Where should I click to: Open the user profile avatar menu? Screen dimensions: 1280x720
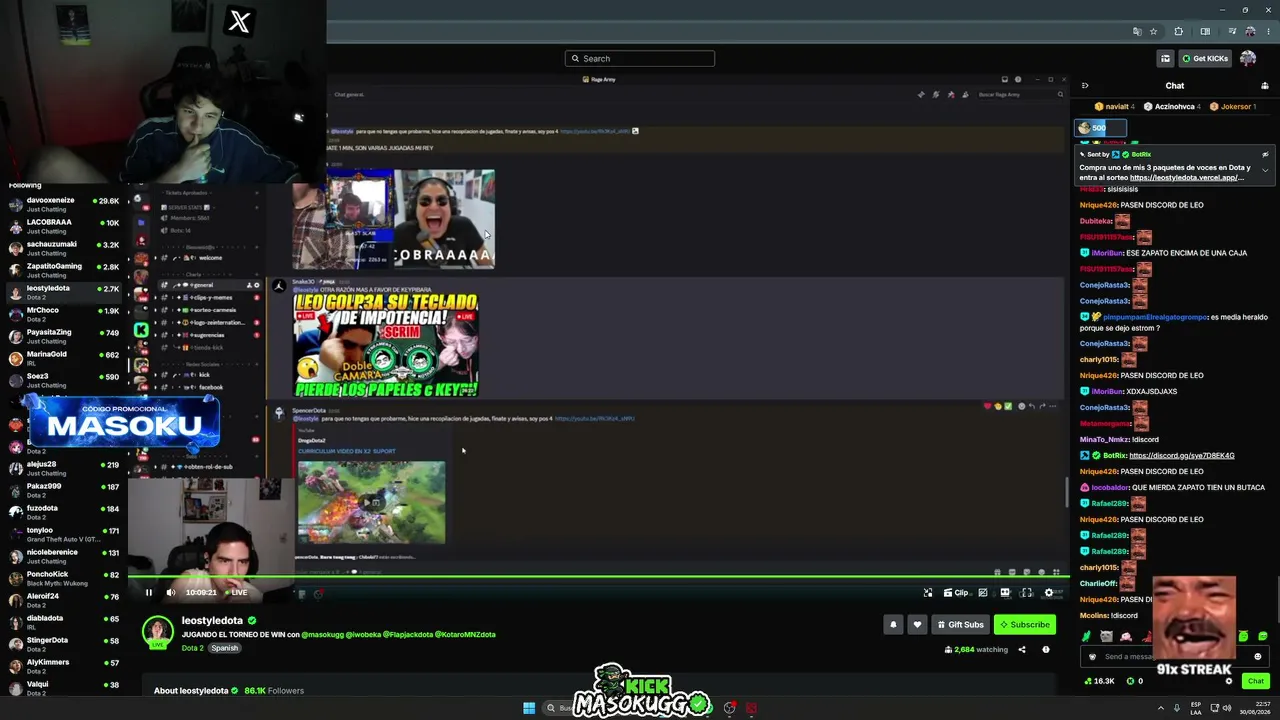(1248, 58)
